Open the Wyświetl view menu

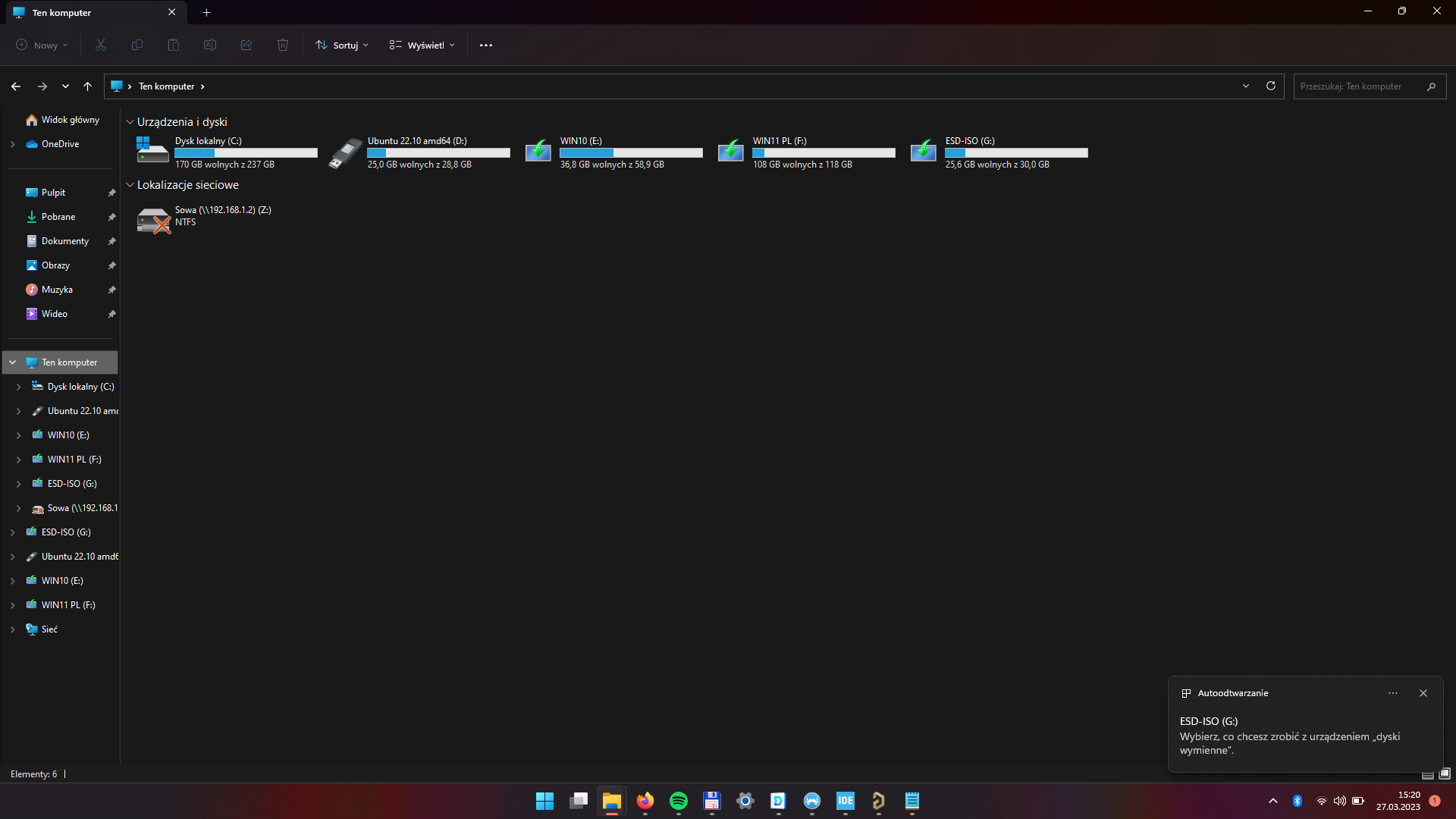pyautogui.click(x=422, y=45)
